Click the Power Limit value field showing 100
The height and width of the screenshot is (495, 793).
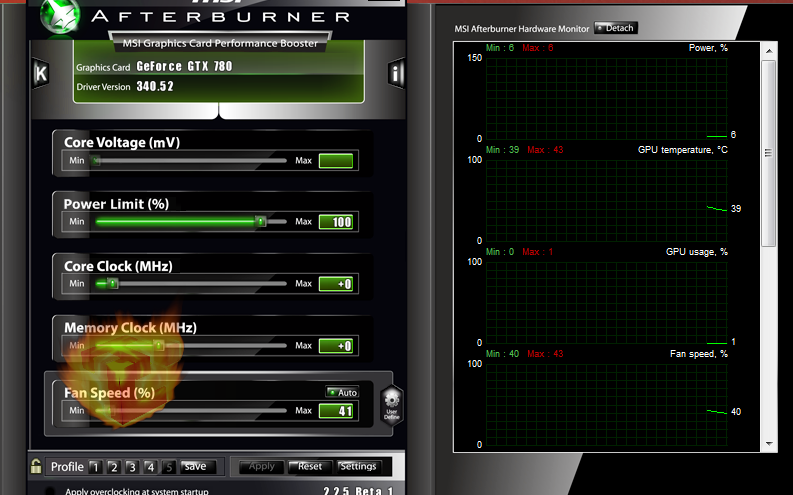pyautogui.click(x=336, y=222)
